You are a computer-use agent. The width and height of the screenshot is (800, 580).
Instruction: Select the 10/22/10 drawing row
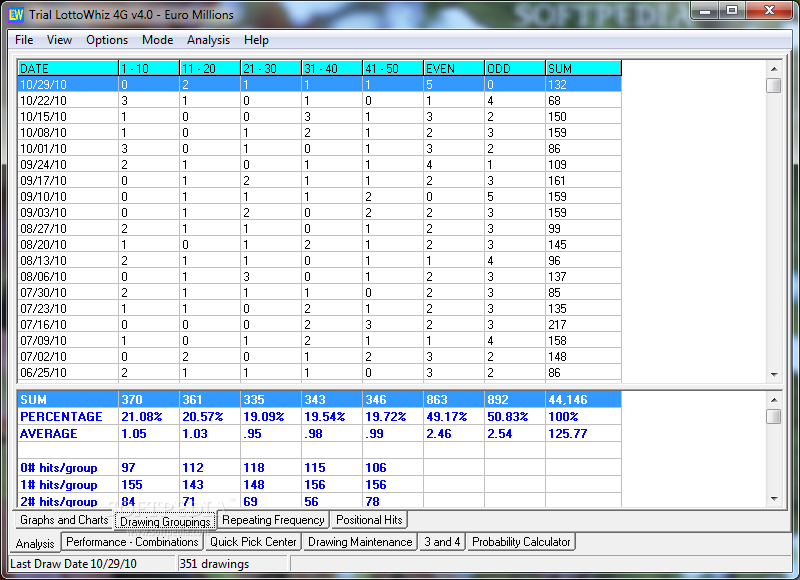(319, 100)
